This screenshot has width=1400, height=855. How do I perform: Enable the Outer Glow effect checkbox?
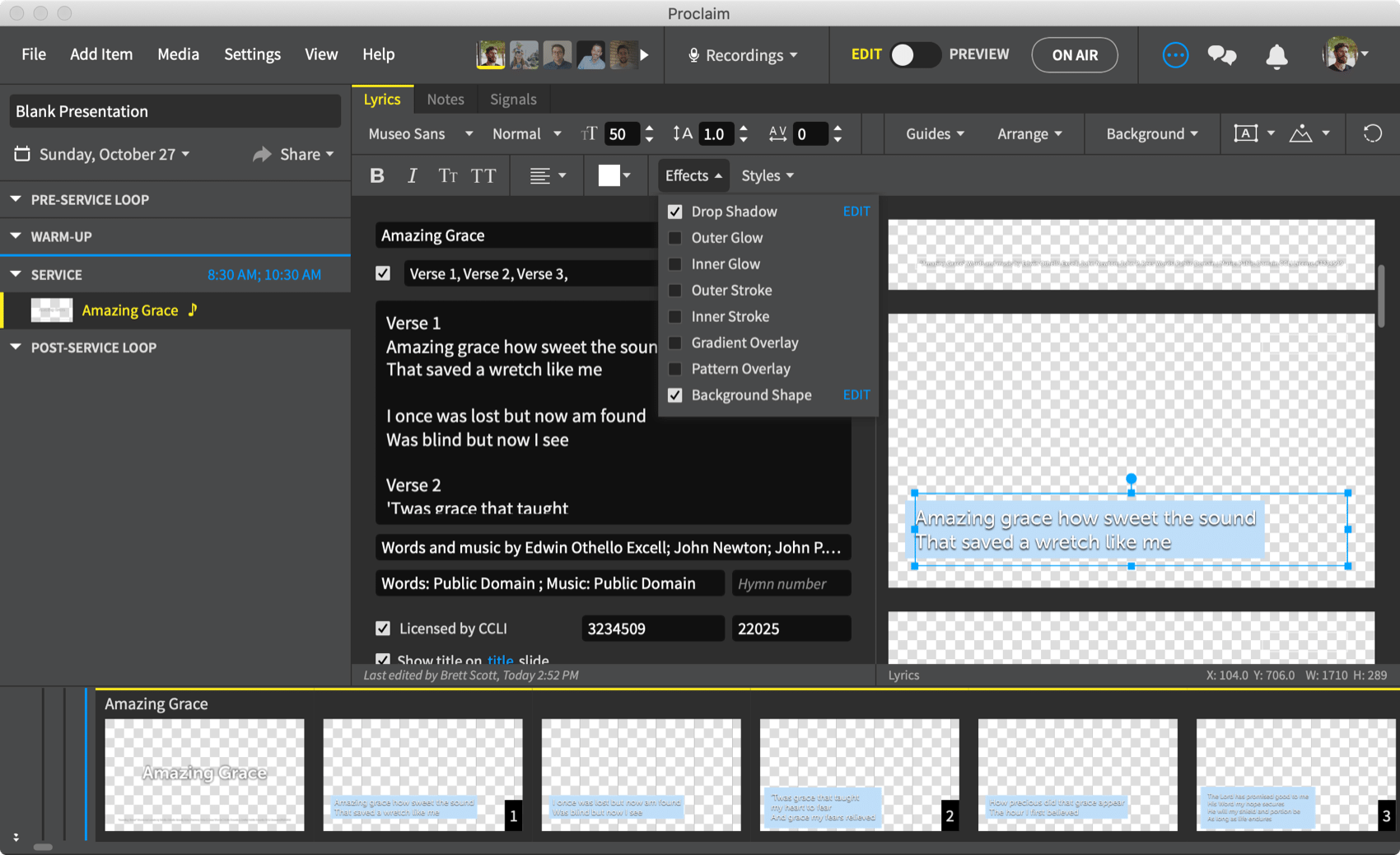click(675, 238)
